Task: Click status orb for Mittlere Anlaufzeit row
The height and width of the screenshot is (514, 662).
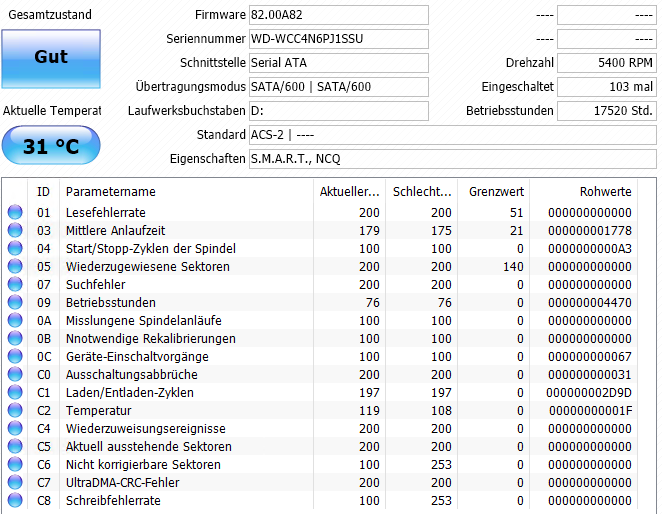Action: 15,230
